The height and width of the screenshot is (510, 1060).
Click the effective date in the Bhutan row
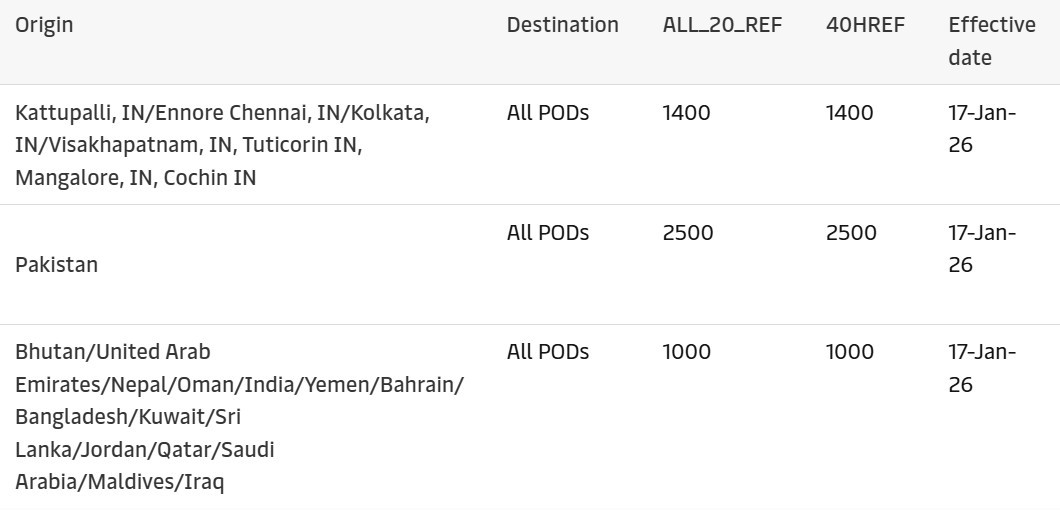pyautogui.click(x=981, y=368)
